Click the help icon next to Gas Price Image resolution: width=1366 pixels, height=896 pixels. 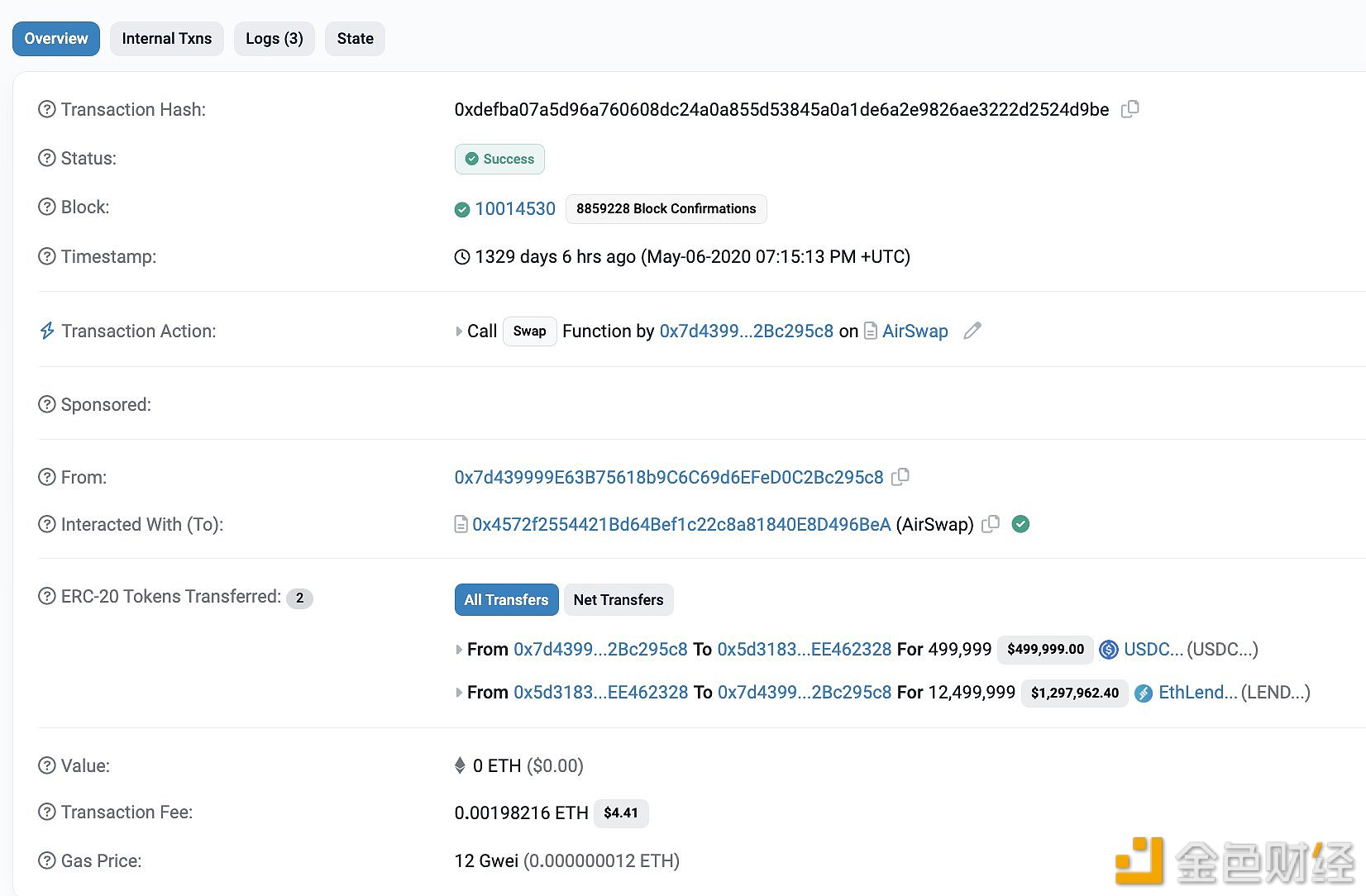click(47, 860)
